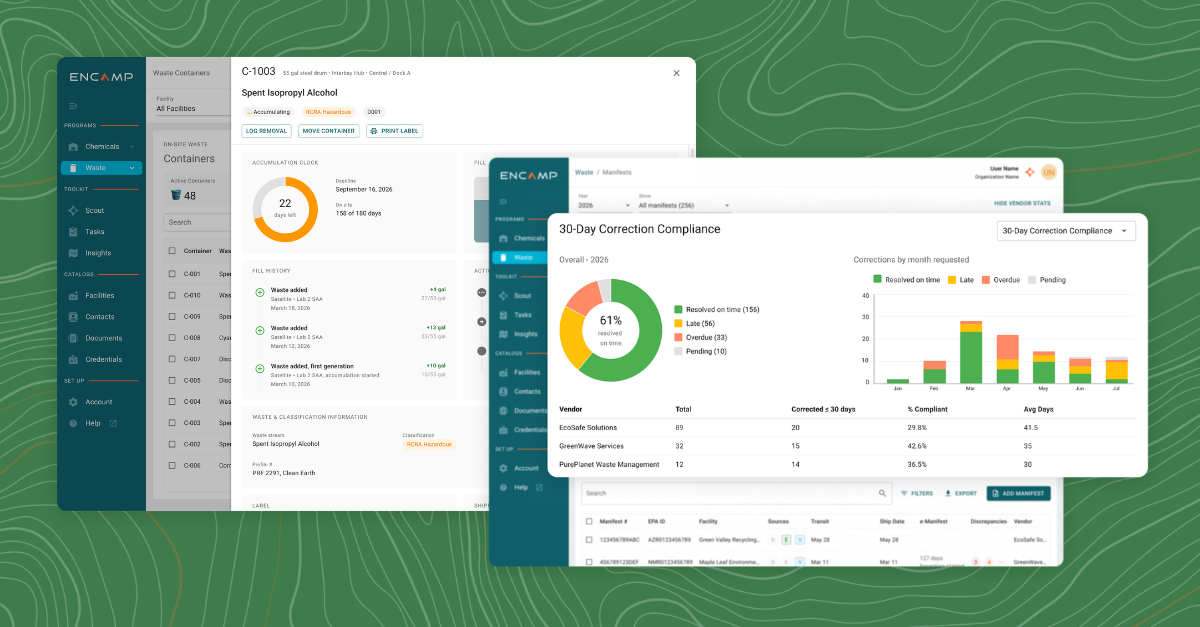Open Filters in the Manifests window
Image resolution: width=1200 pixels, height=627 pixels.
tap(917, 493)
